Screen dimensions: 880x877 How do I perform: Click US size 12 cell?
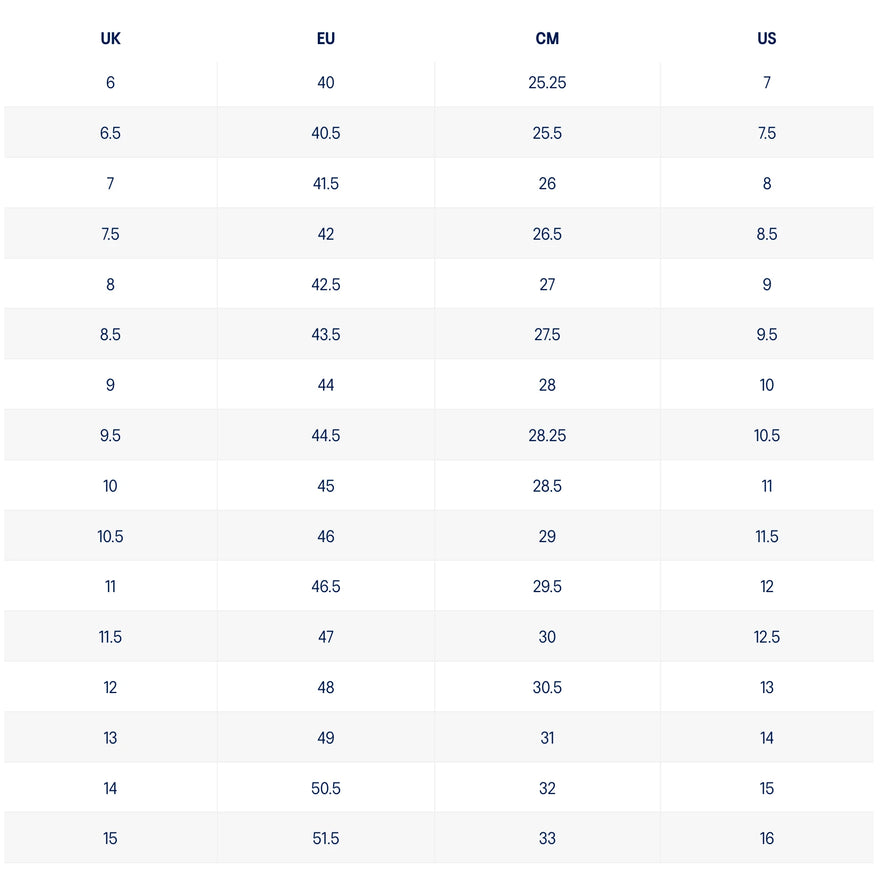point(767,587)
